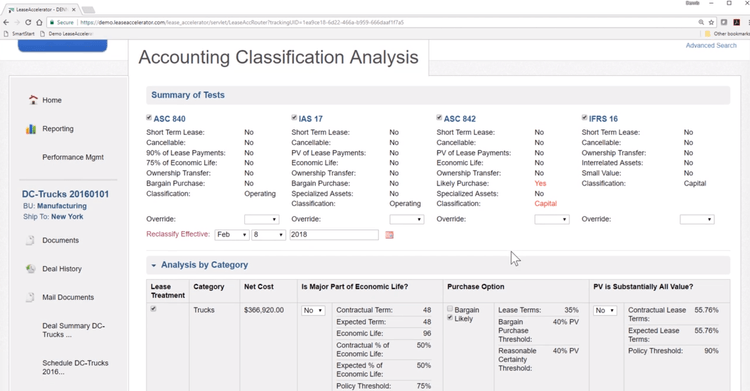
Task: Click the browser home icon
Action: pyautogui.click(x=39, y=22)
